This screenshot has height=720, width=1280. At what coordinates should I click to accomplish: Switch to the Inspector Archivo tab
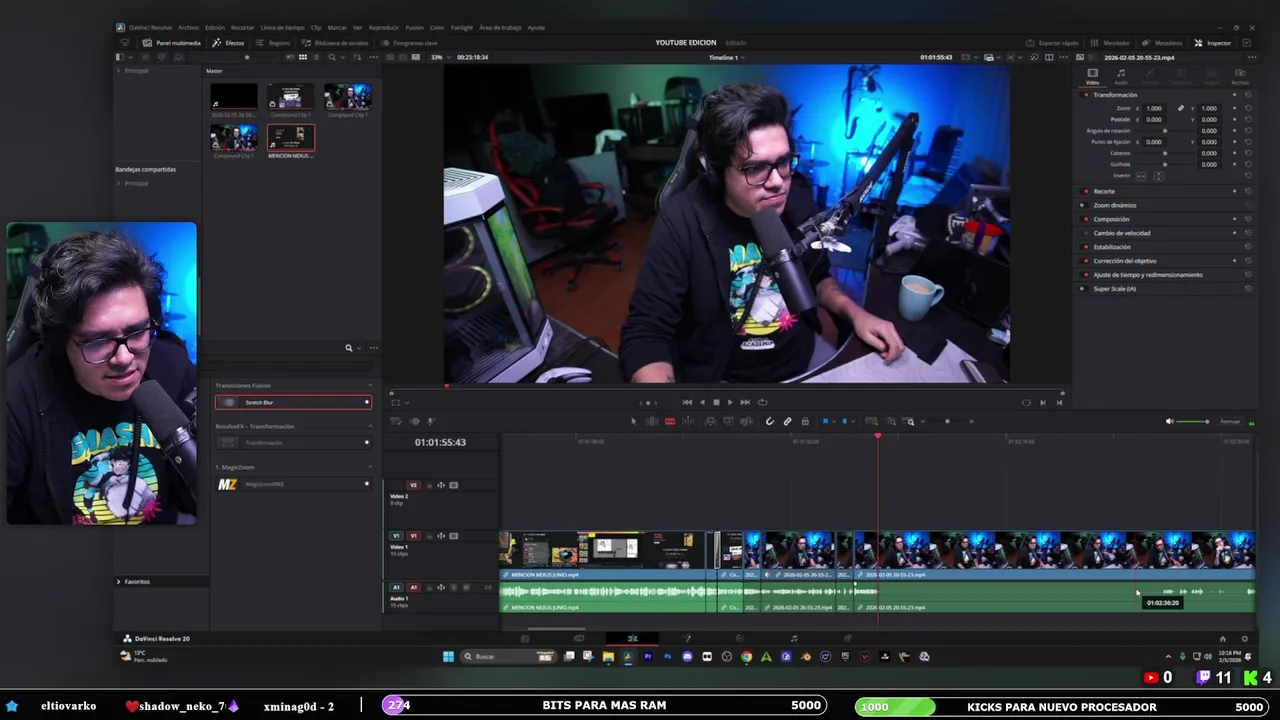(x=1240, y=76)
